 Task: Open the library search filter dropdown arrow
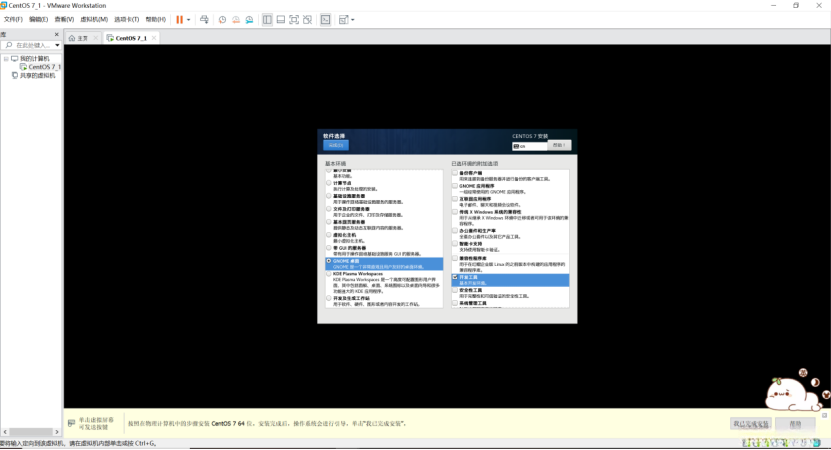(57, 46)
